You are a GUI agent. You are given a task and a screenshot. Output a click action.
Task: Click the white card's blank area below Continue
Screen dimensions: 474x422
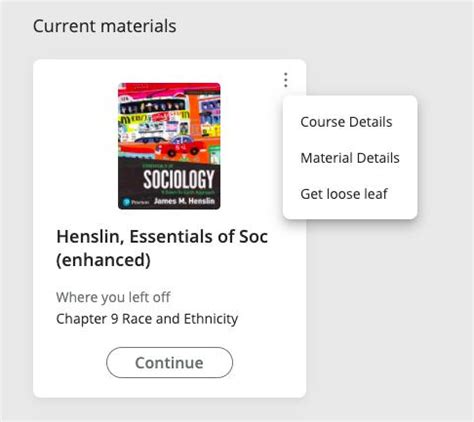click(169, 388)
